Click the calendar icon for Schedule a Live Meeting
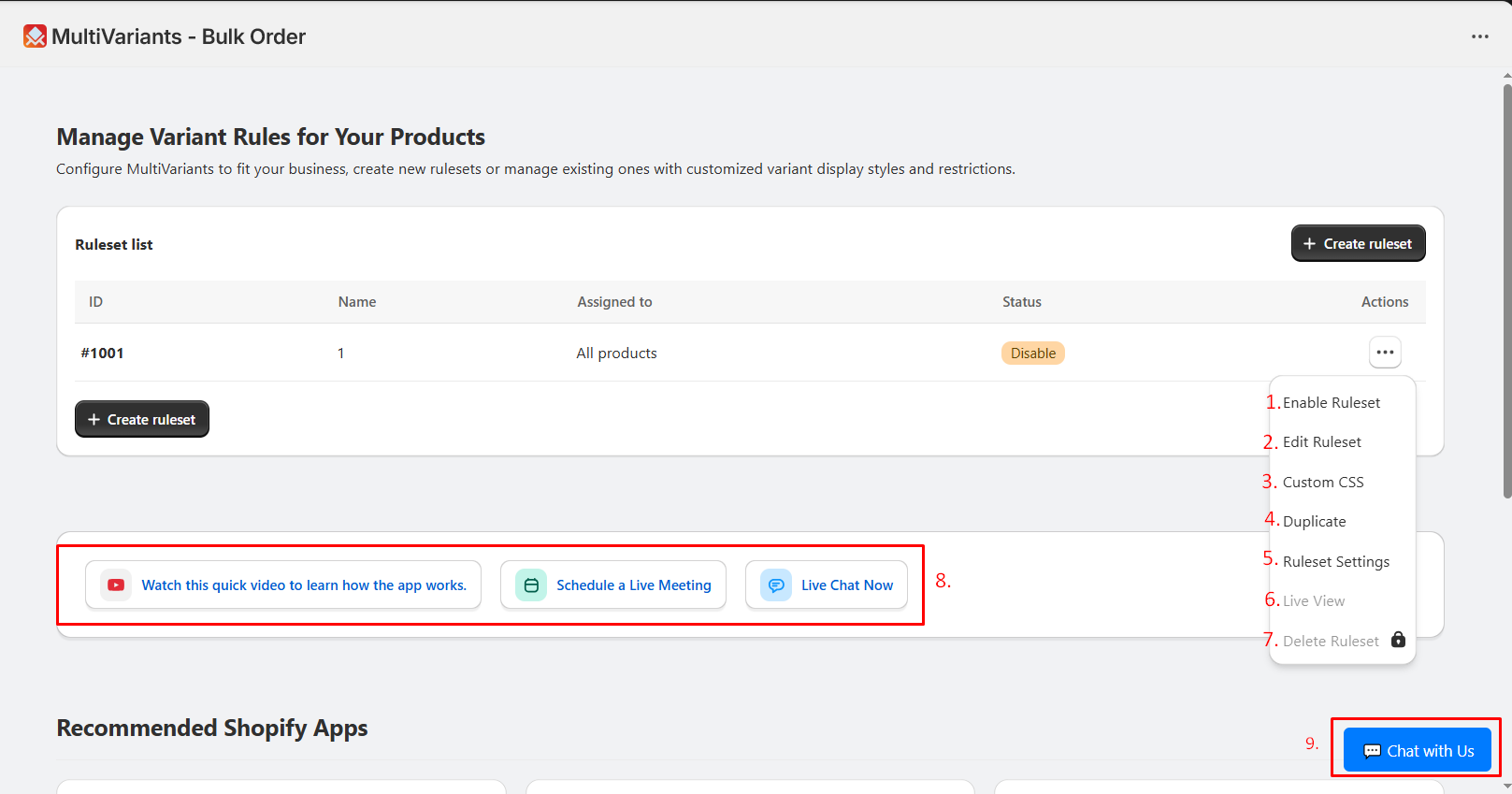This screenshot has height=794, width=1512. (x=531, y=585)
